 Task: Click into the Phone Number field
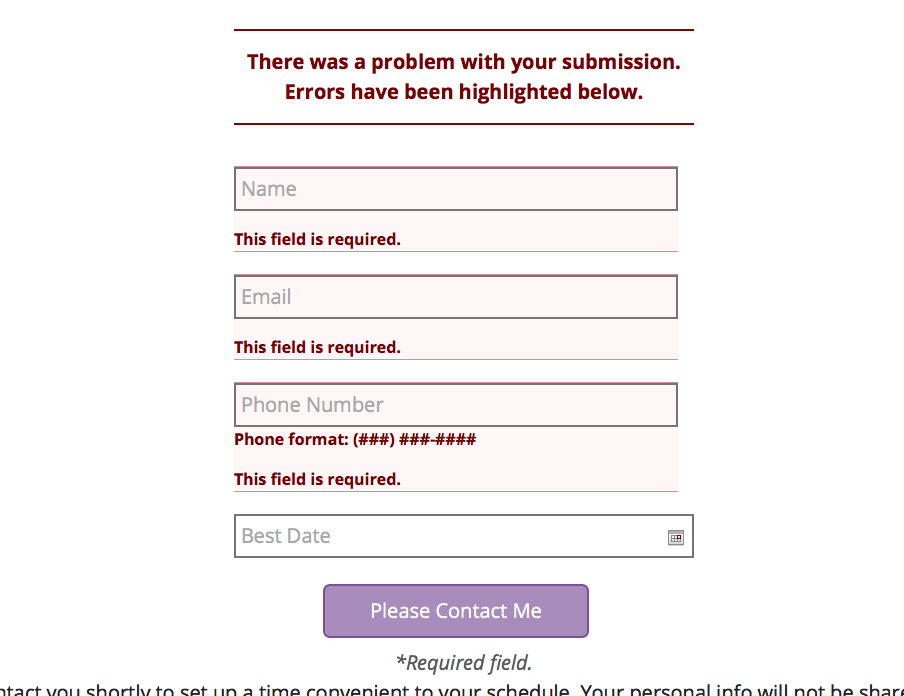[x=455, y=405]
